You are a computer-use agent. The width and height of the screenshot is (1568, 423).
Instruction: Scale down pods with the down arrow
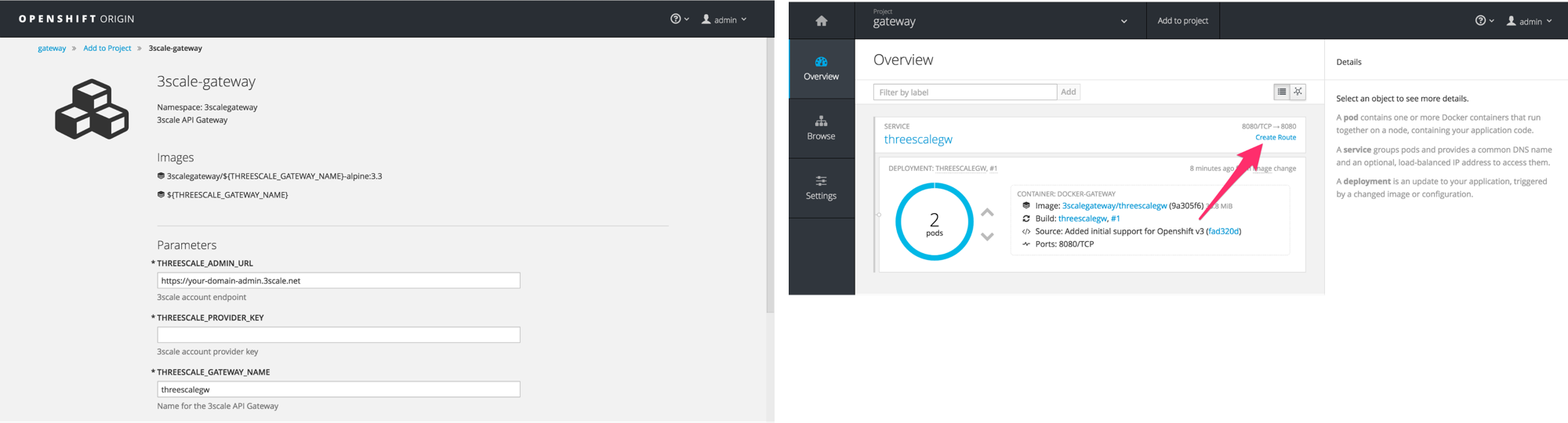pos(987,237)
